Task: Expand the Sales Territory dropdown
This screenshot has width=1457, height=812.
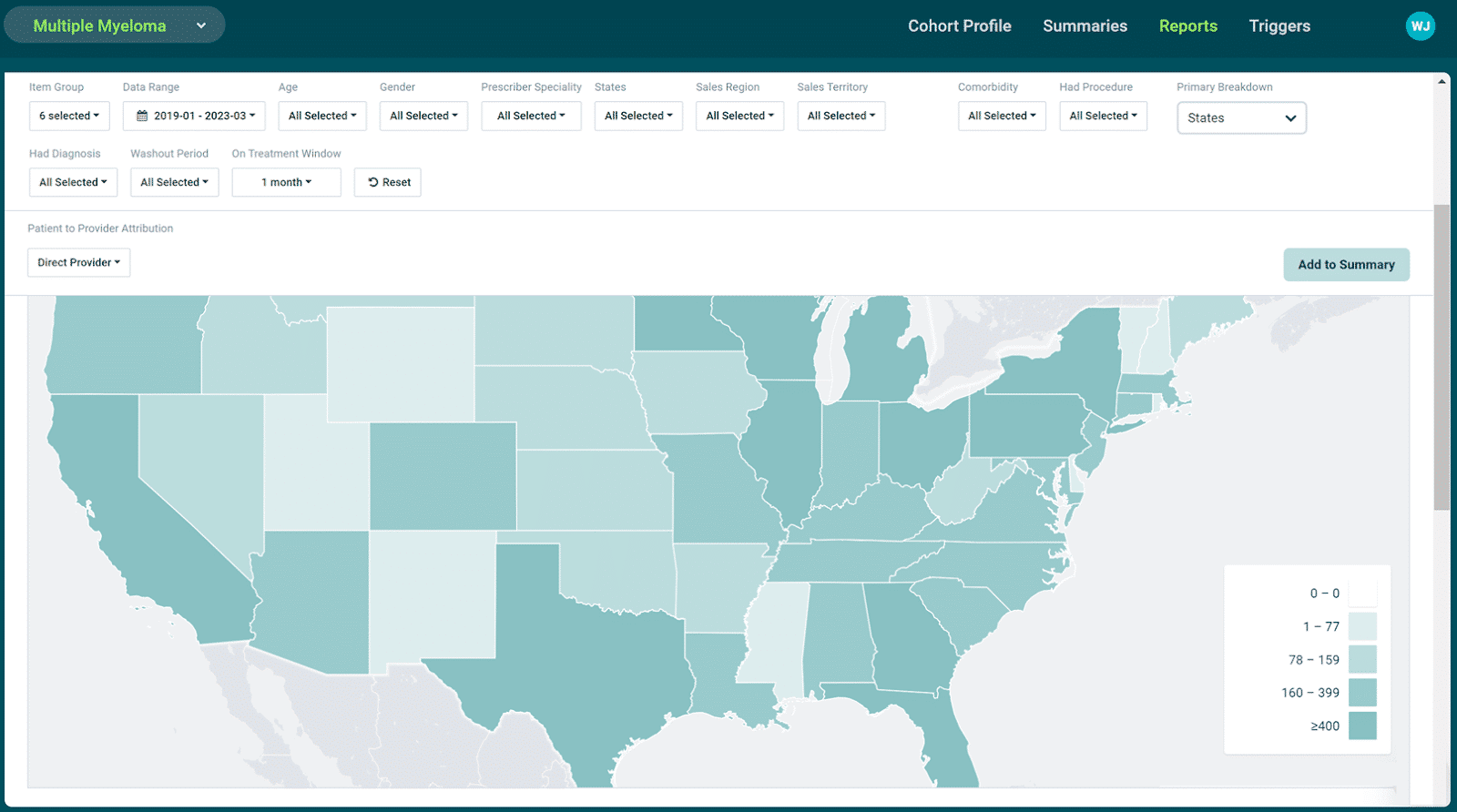Action: [x=841, y=116]
